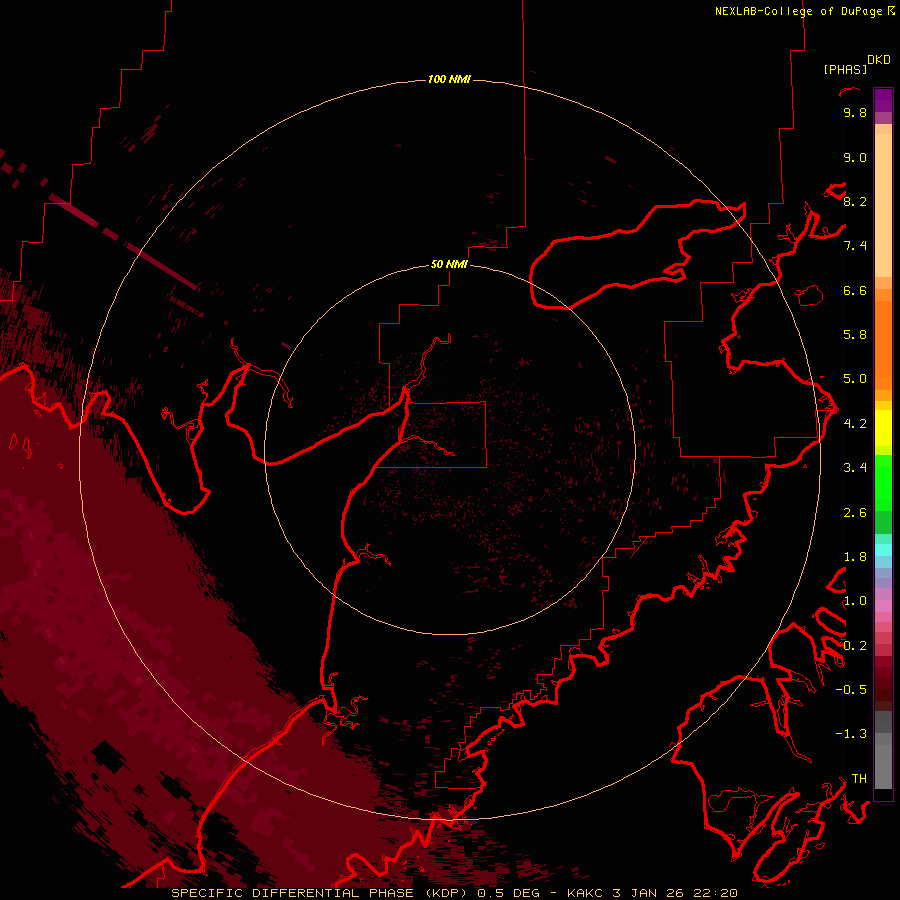Viewport: 900px width, 900px height.
Task: Select the 2.6 scale label
Action: (x=855, y=513)
